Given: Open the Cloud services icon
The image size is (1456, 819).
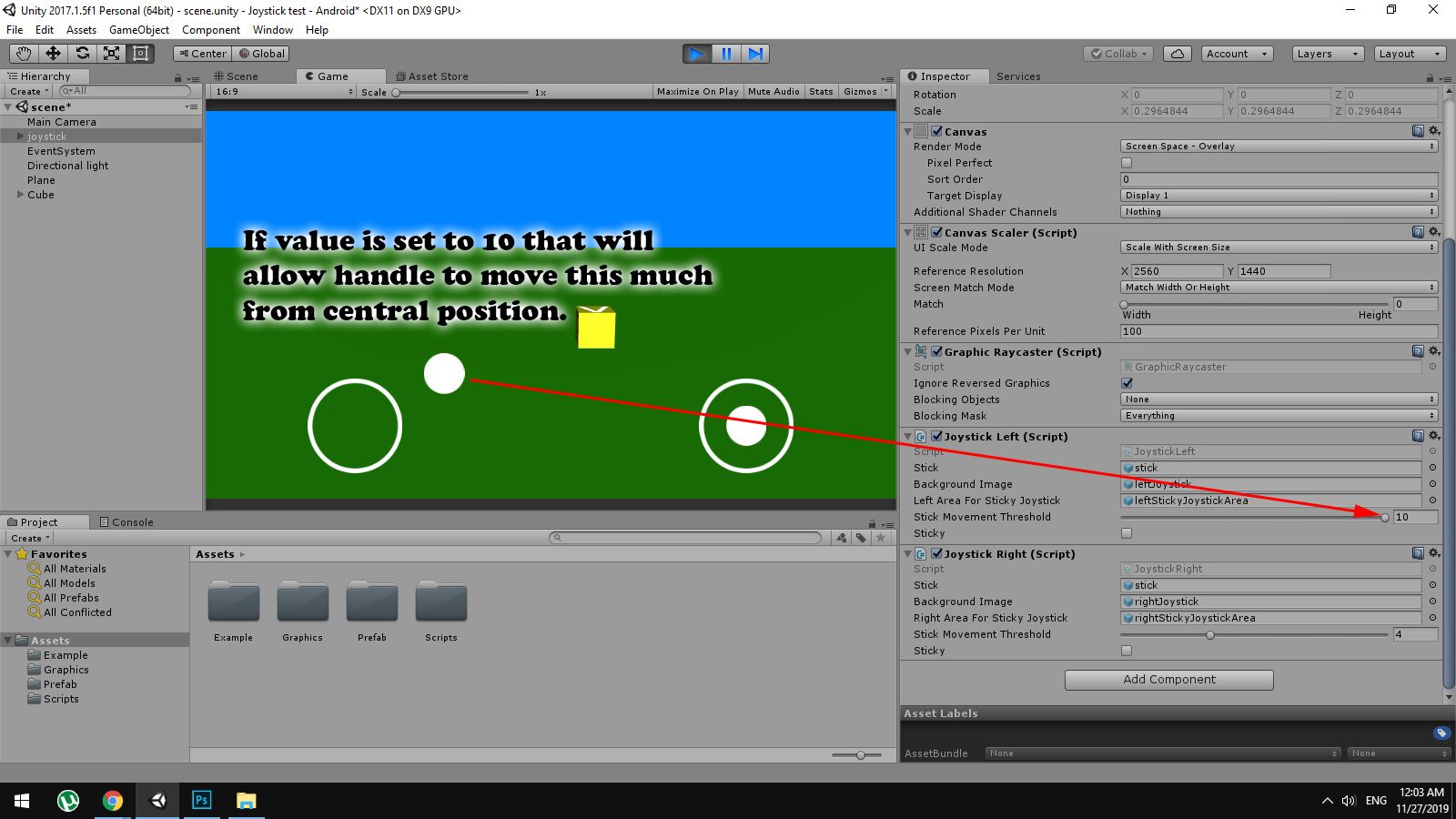Looking at the screenshot, I should pos(1178,54).
